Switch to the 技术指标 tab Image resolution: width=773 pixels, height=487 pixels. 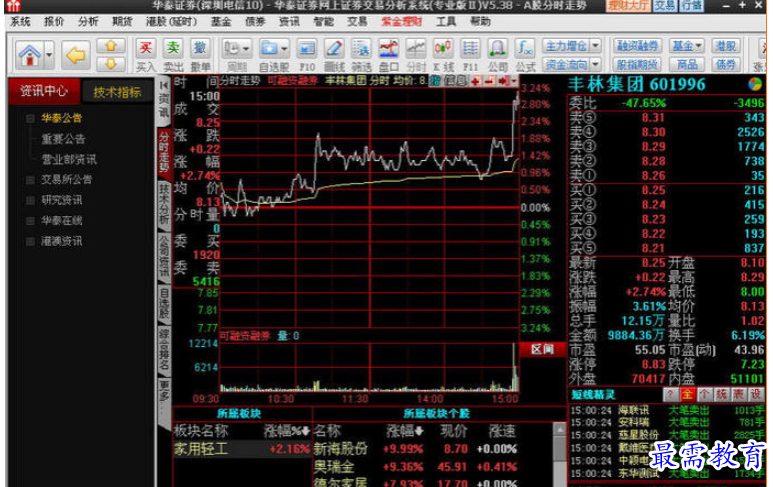click(x=117, y=92)
